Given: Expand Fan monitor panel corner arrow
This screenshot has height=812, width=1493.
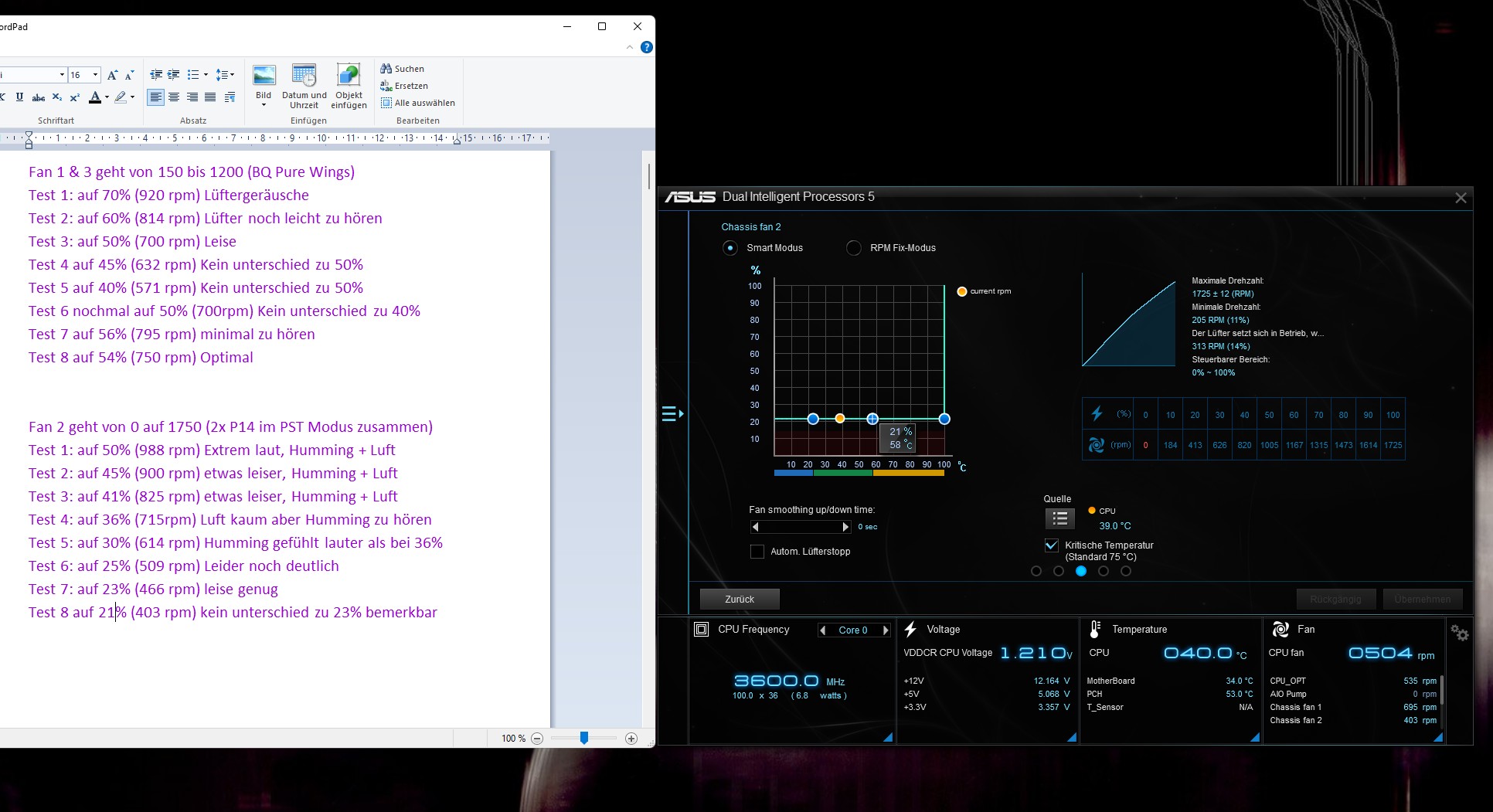Looking at the screenshot, I should click(1438, 738).
